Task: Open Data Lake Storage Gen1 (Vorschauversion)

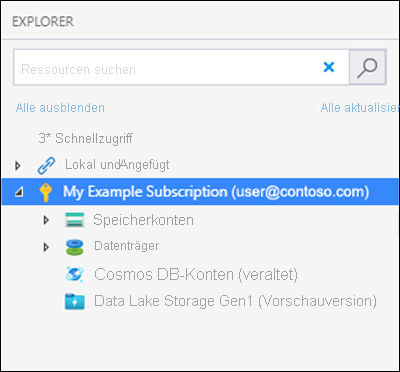Action: coord(235,301)
